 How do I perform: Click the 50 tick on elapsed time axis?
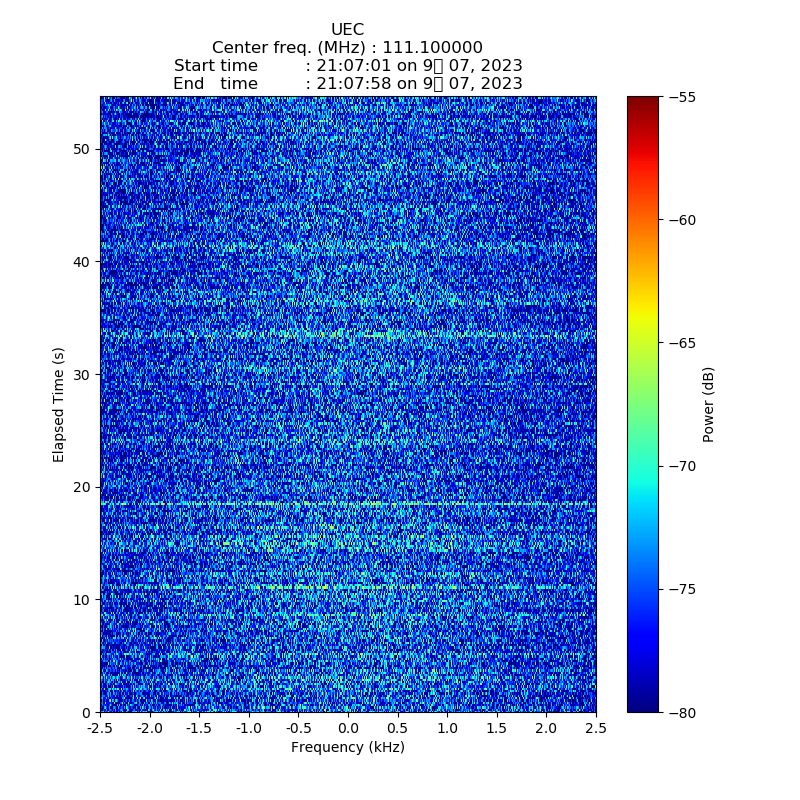(x=82, y=149)
